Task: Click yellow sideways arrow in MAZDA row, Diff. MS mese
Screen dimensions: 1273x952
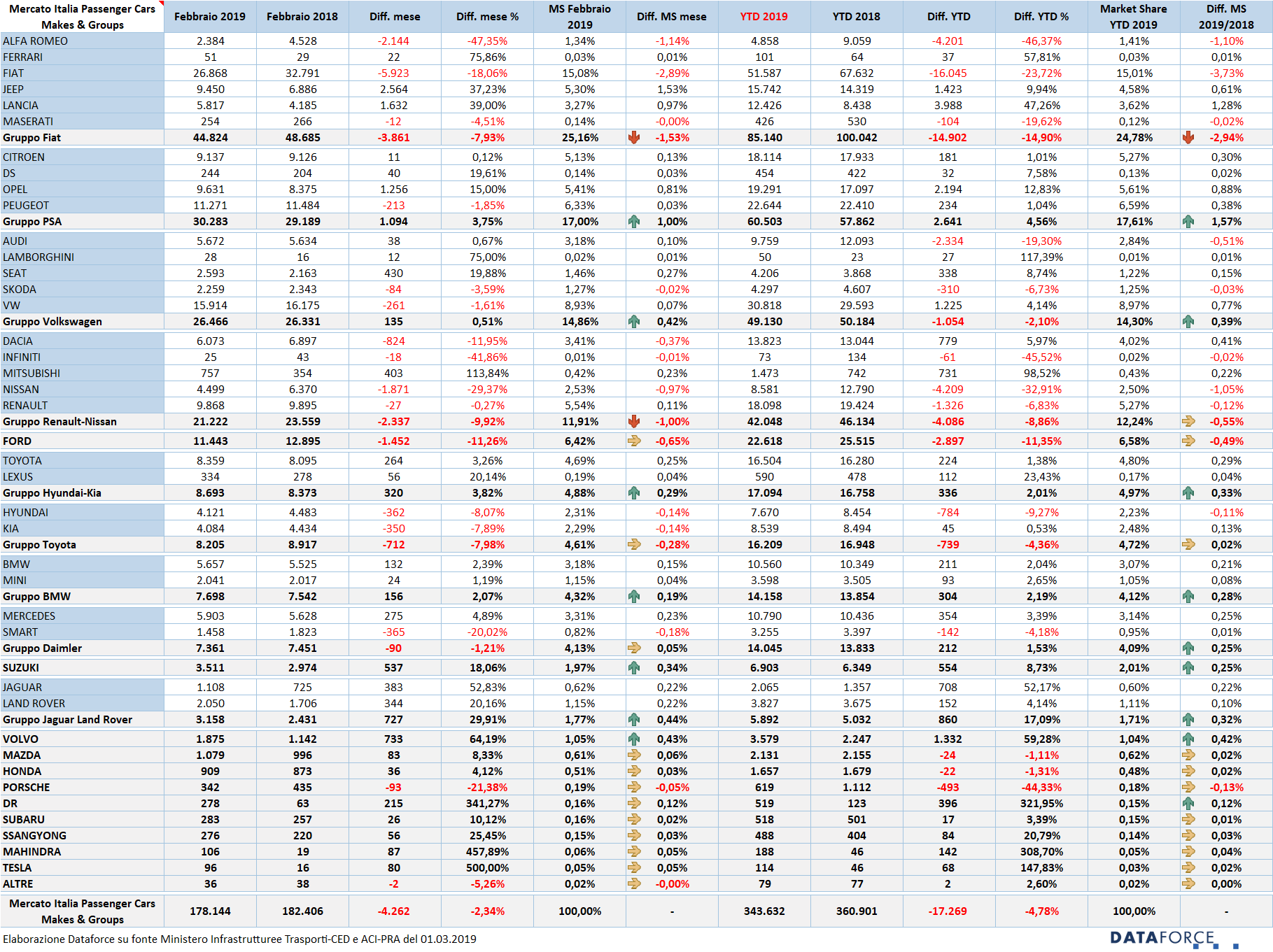Action: (x=634, y=755)
